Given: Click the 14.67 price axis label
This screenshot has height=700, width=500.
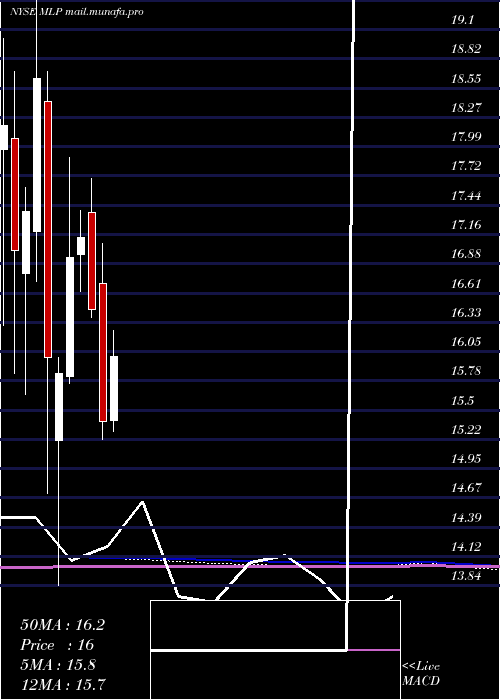Looking at the screenshot, I should (x=467, y=488).
